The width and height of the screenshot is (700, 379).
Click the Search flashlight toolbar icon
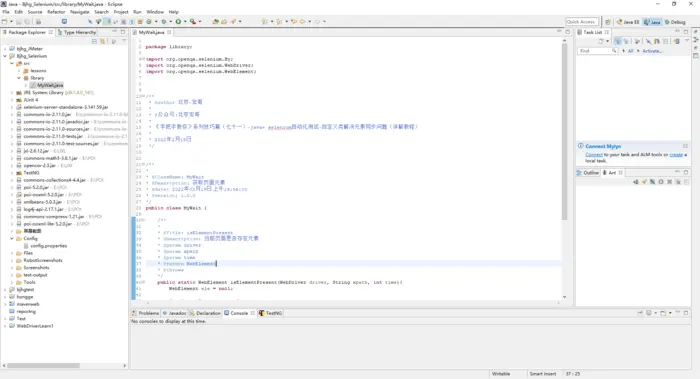coord(233,21)
